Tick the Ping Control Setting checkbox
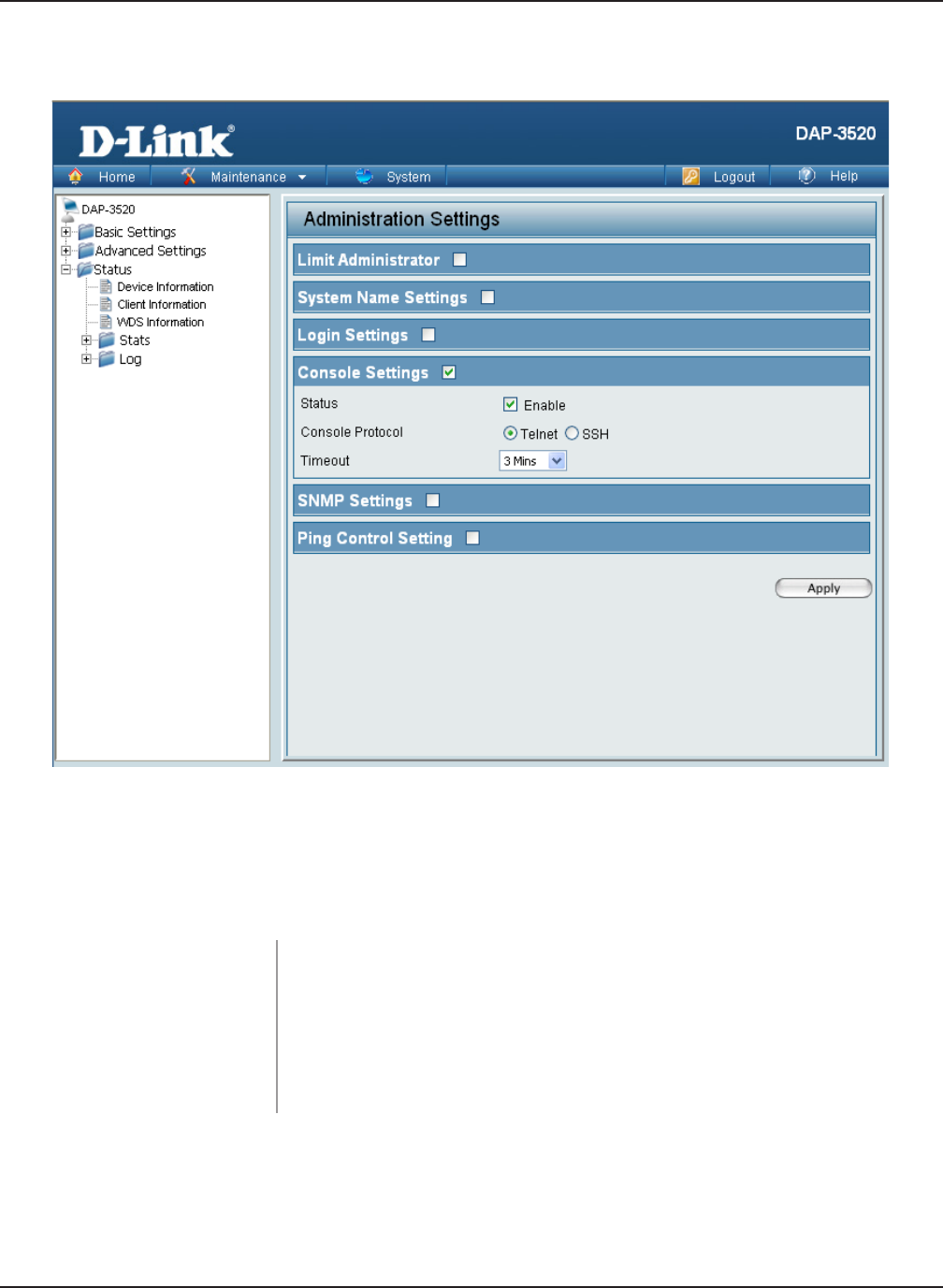This screenshot has height=1288, width=943. [x=472, y=538]
